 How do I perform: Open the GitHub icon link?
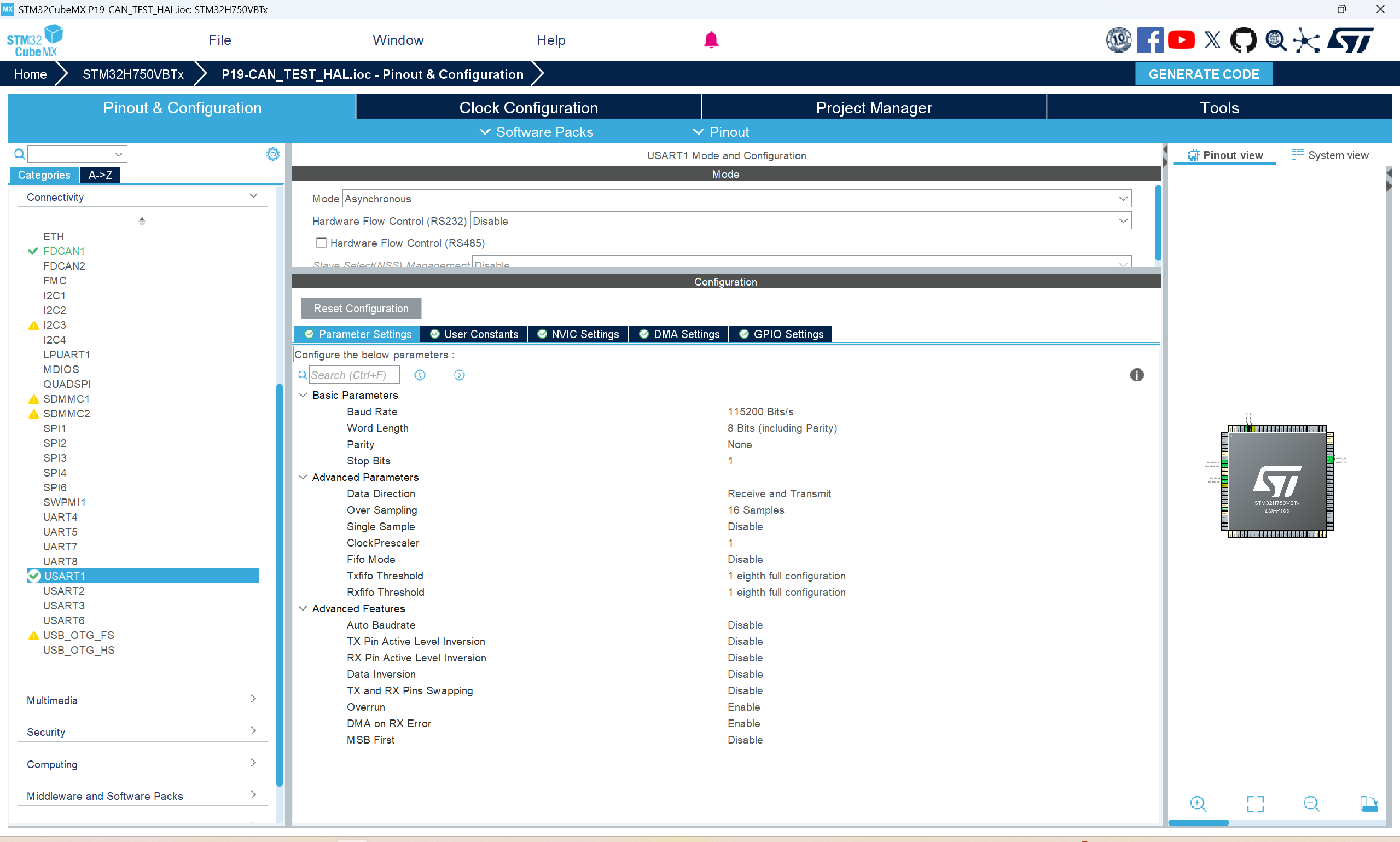1243,40
